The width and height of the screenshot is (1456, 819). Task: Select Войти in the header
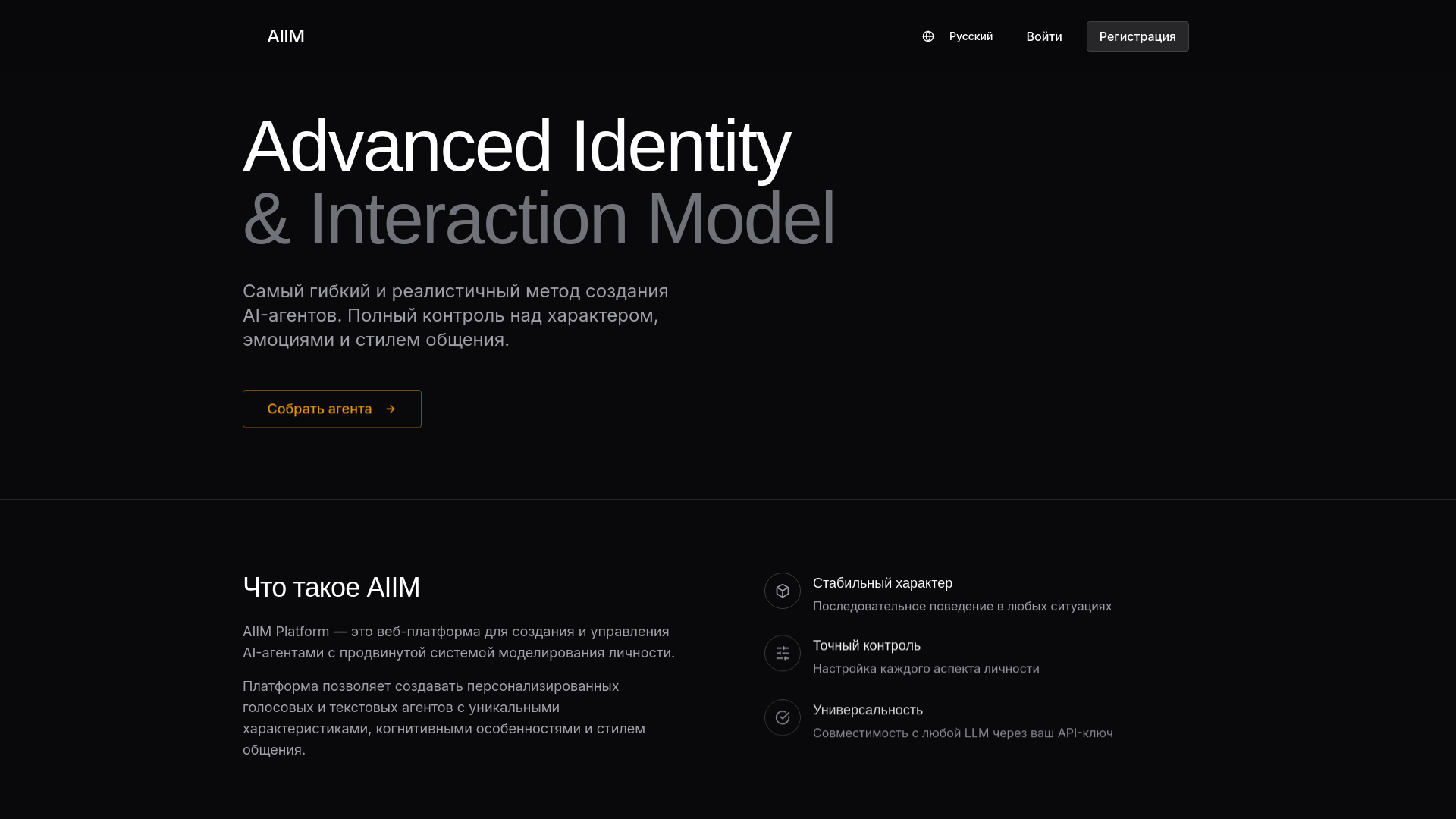coord(1043,36)
